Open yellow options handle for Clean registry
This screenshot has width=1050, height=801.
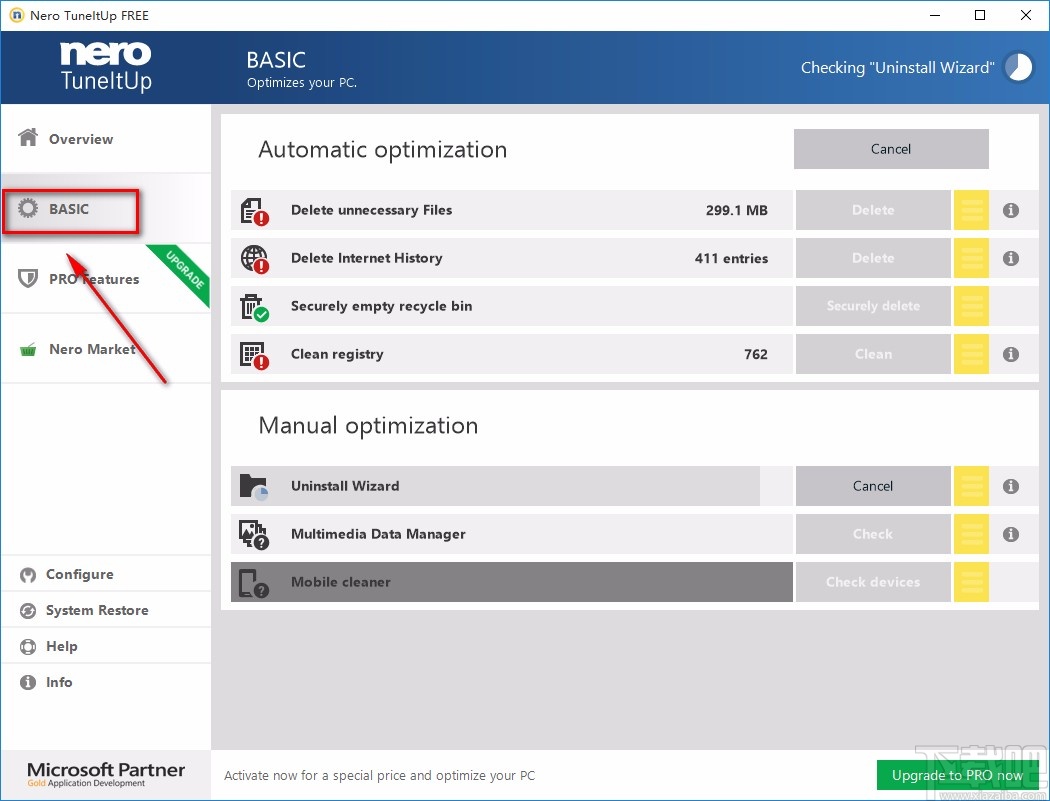tap(971, 354)
